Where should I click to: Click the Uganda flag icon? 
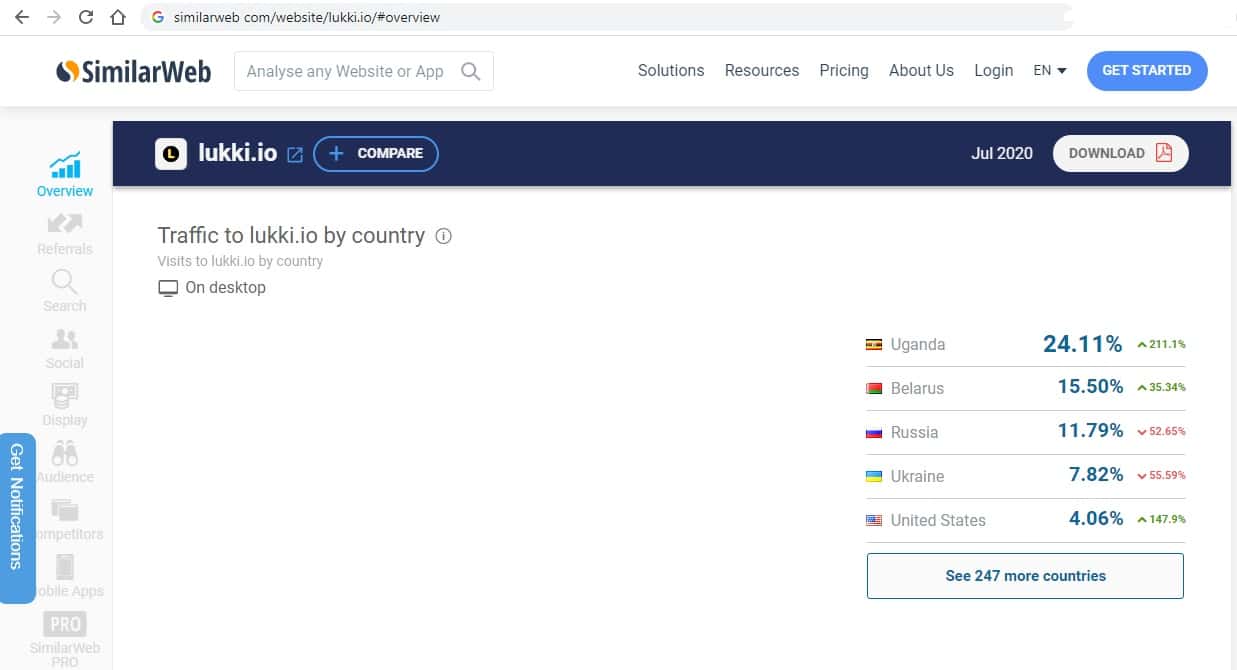(874, 344)
